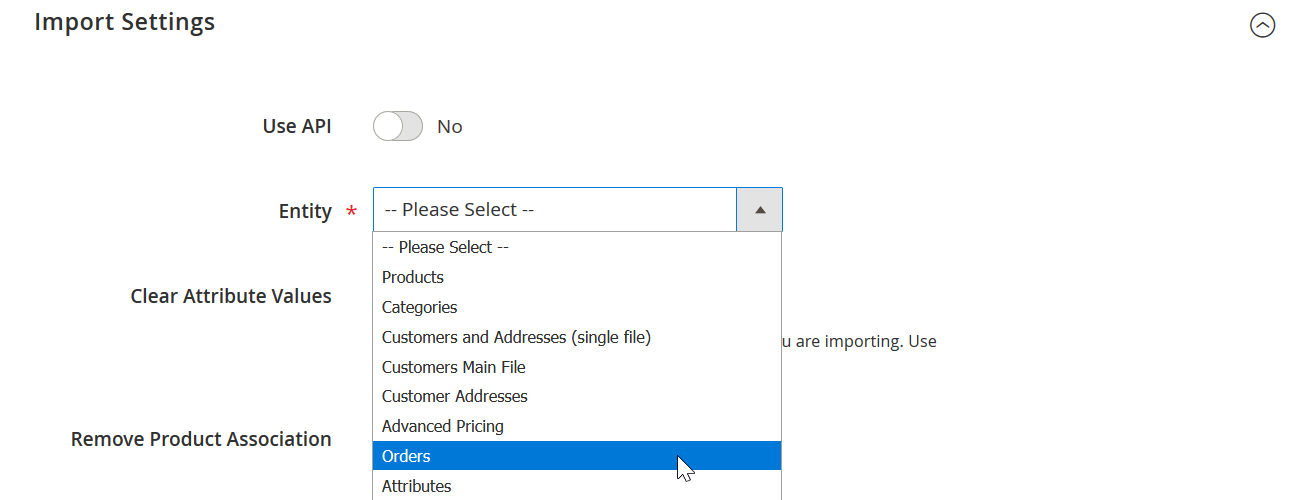Click the Clear Attribute Values label
This screenshot has height=500, width=1310.
click(x=231, y=296)
